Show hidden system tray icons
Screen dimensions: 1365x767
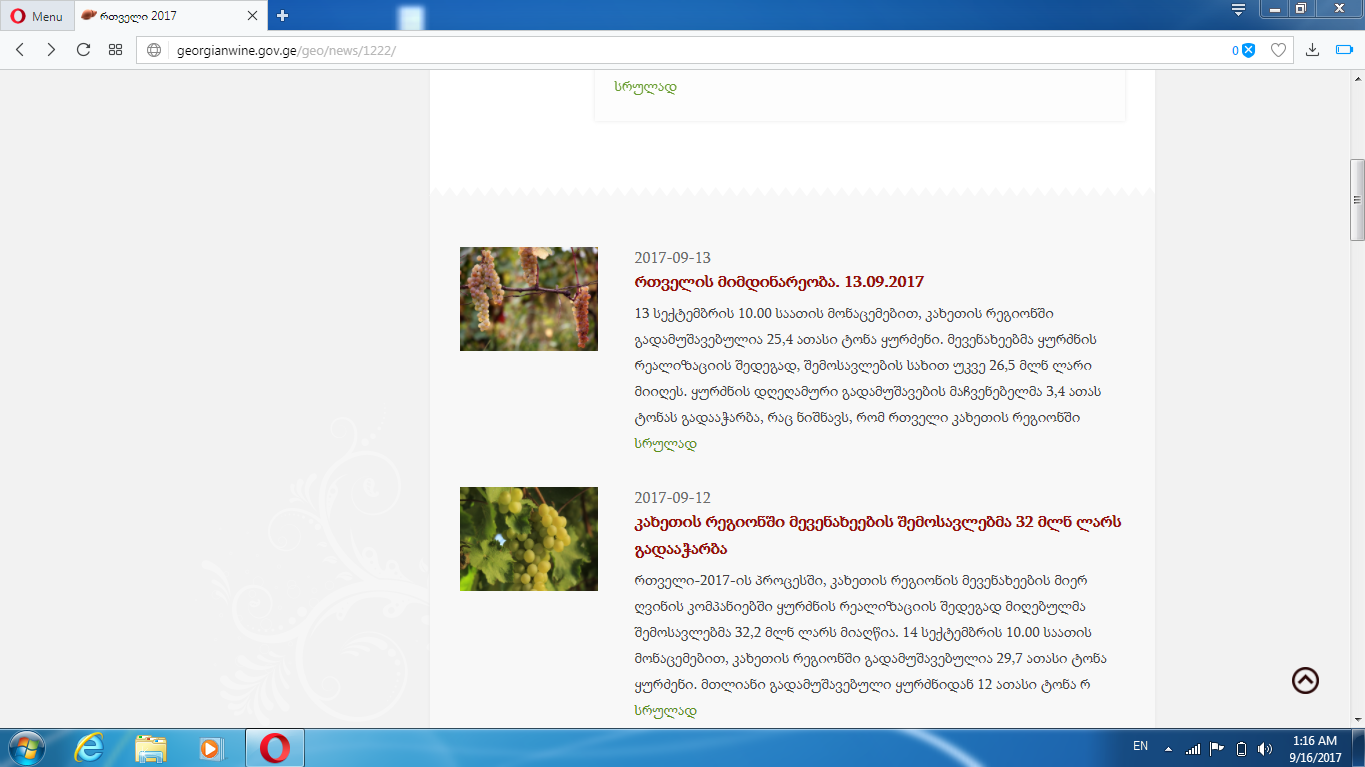[x=1166, y=748]
